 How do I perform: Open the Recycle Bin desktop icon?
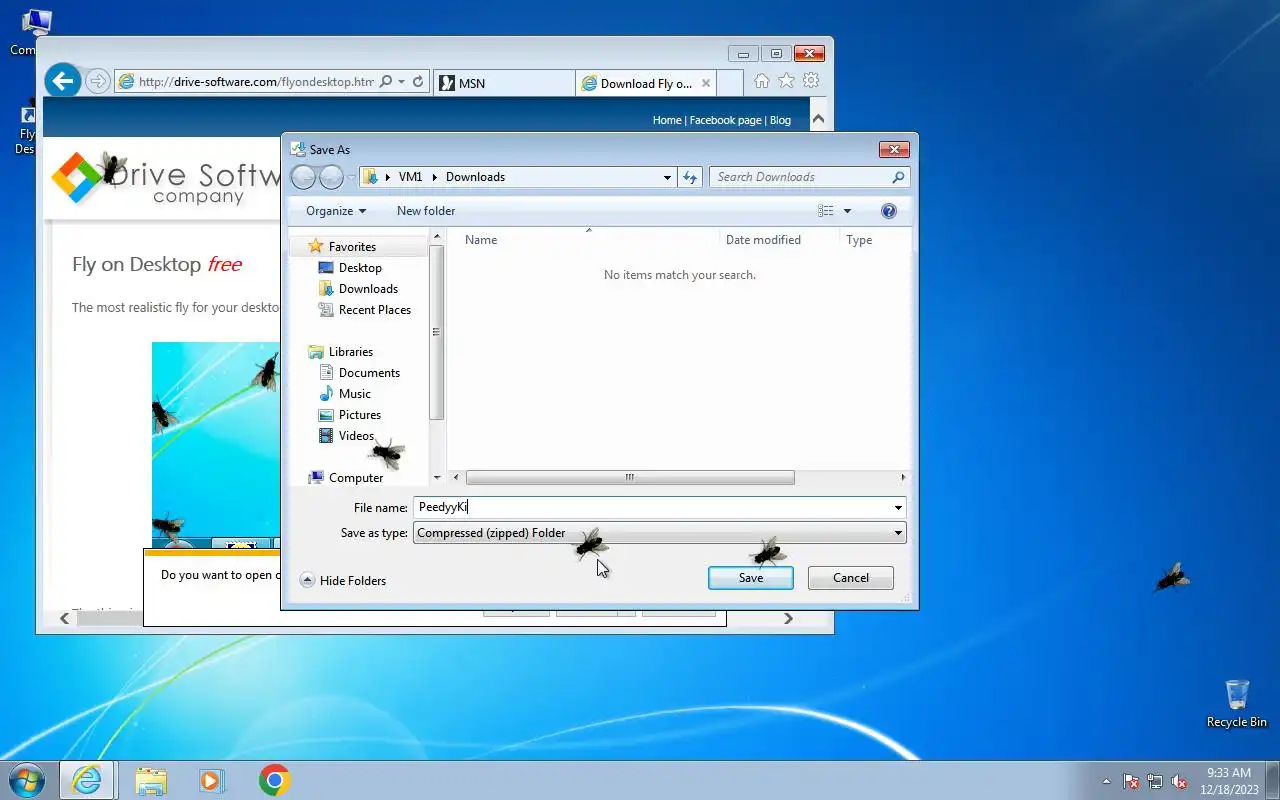(1237, 704)
